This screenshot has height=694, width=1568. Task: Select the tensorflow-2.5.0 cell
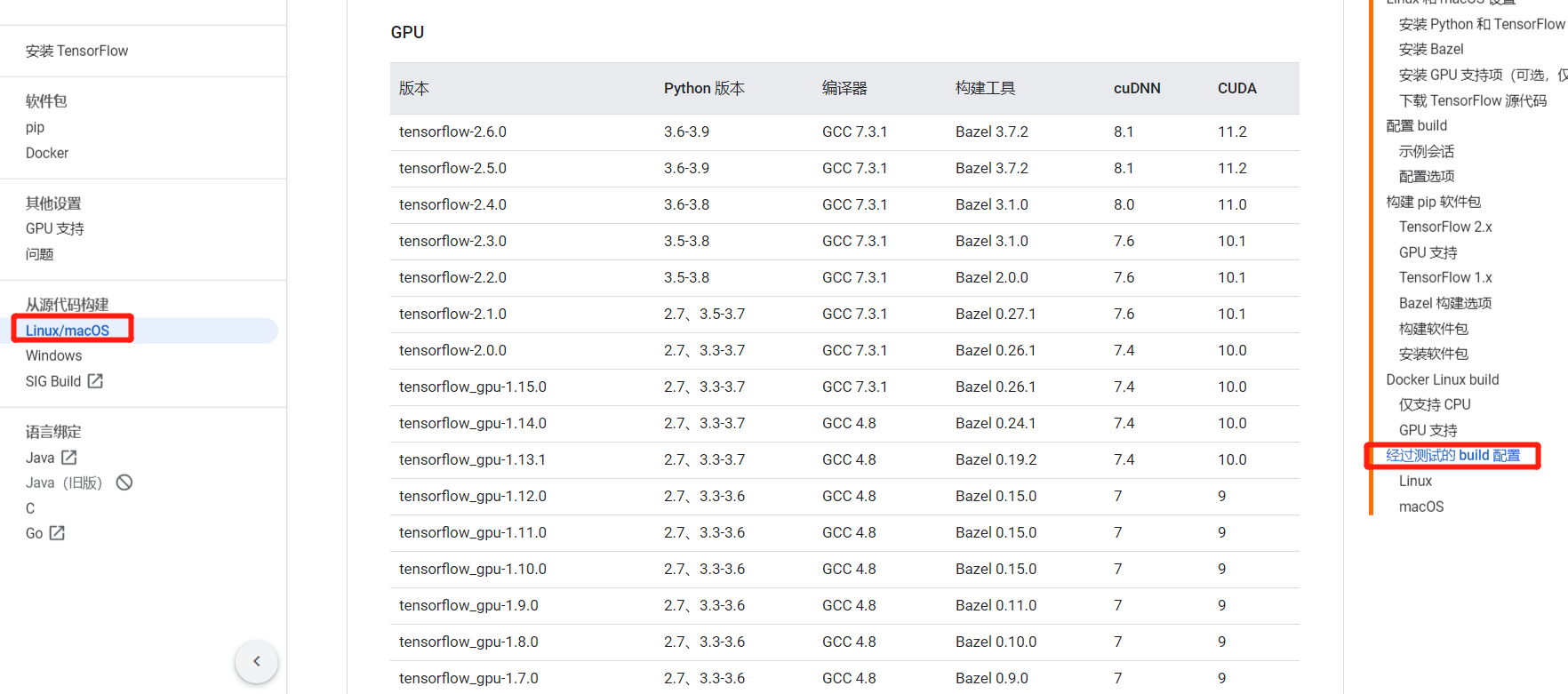tap(452, 168)
